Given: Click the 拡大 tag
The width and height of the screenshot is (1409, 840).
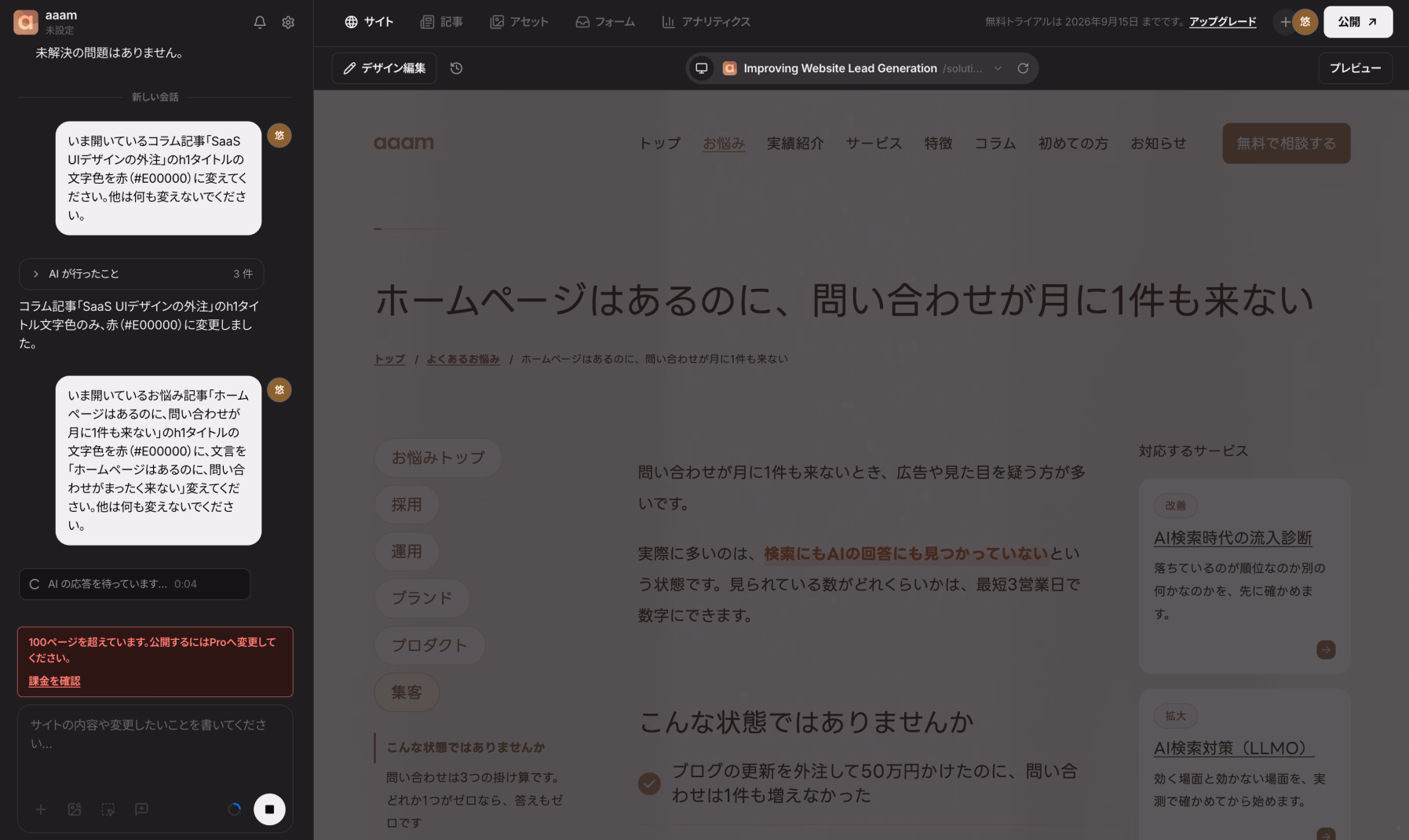Looking at the screenshot, I should coord(1175,716).
